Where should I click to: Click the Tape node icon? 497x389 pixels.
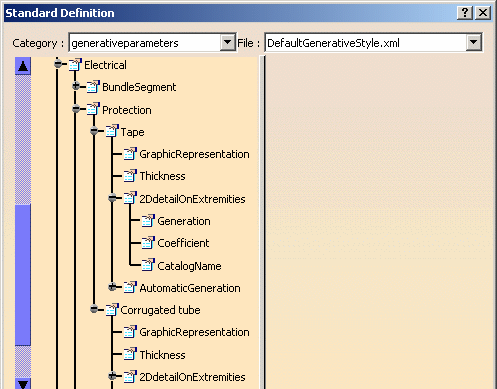pos(112,131)
